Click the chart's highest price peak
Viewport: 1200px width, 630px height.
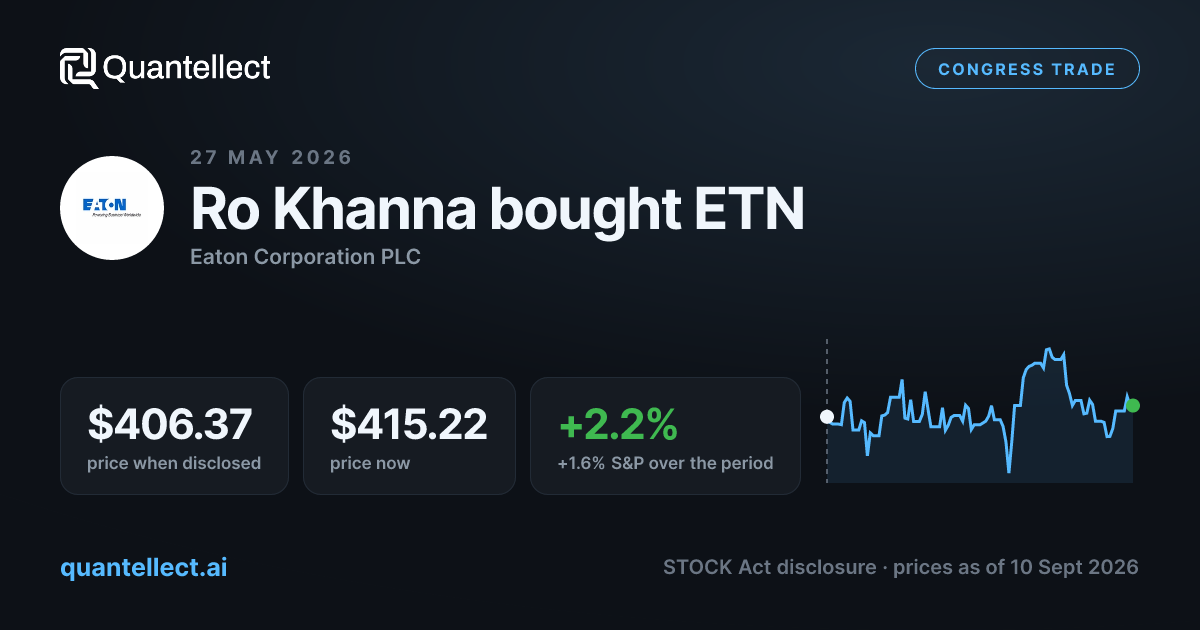(1048, 350)
